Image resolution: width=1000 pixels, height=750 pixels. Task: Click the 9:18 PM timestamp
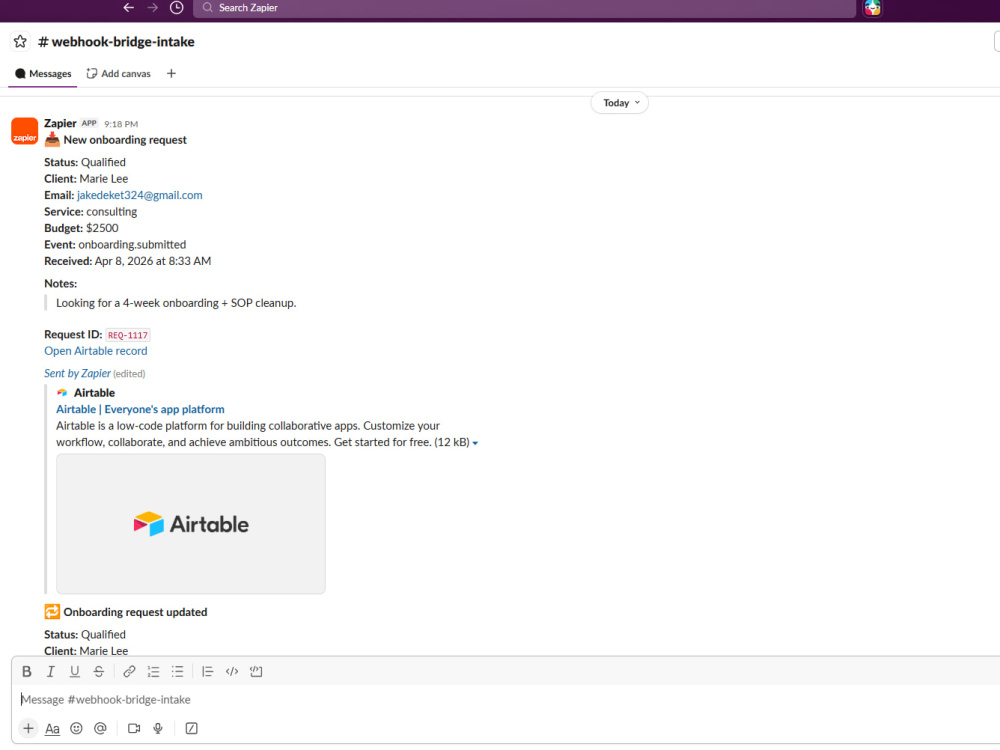pos(121,124)
